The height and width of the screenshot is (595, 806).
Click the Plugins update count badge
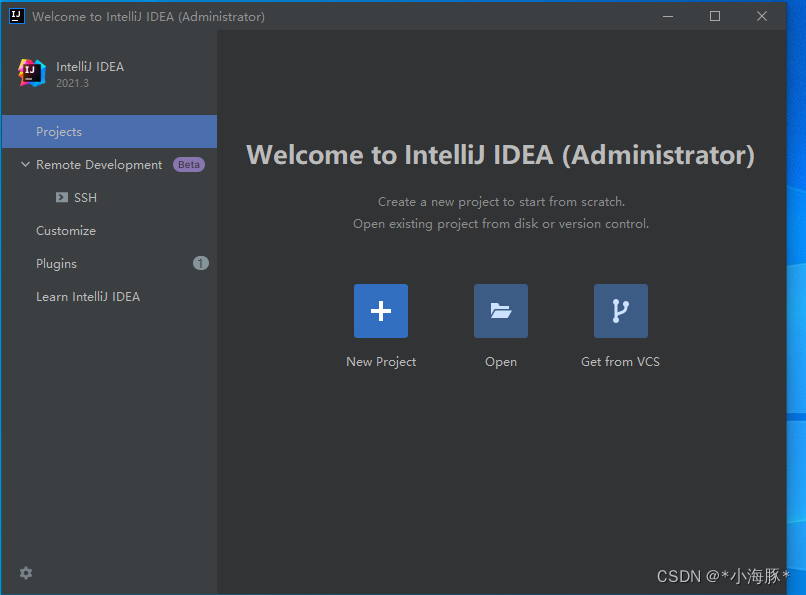click(200, 264)
